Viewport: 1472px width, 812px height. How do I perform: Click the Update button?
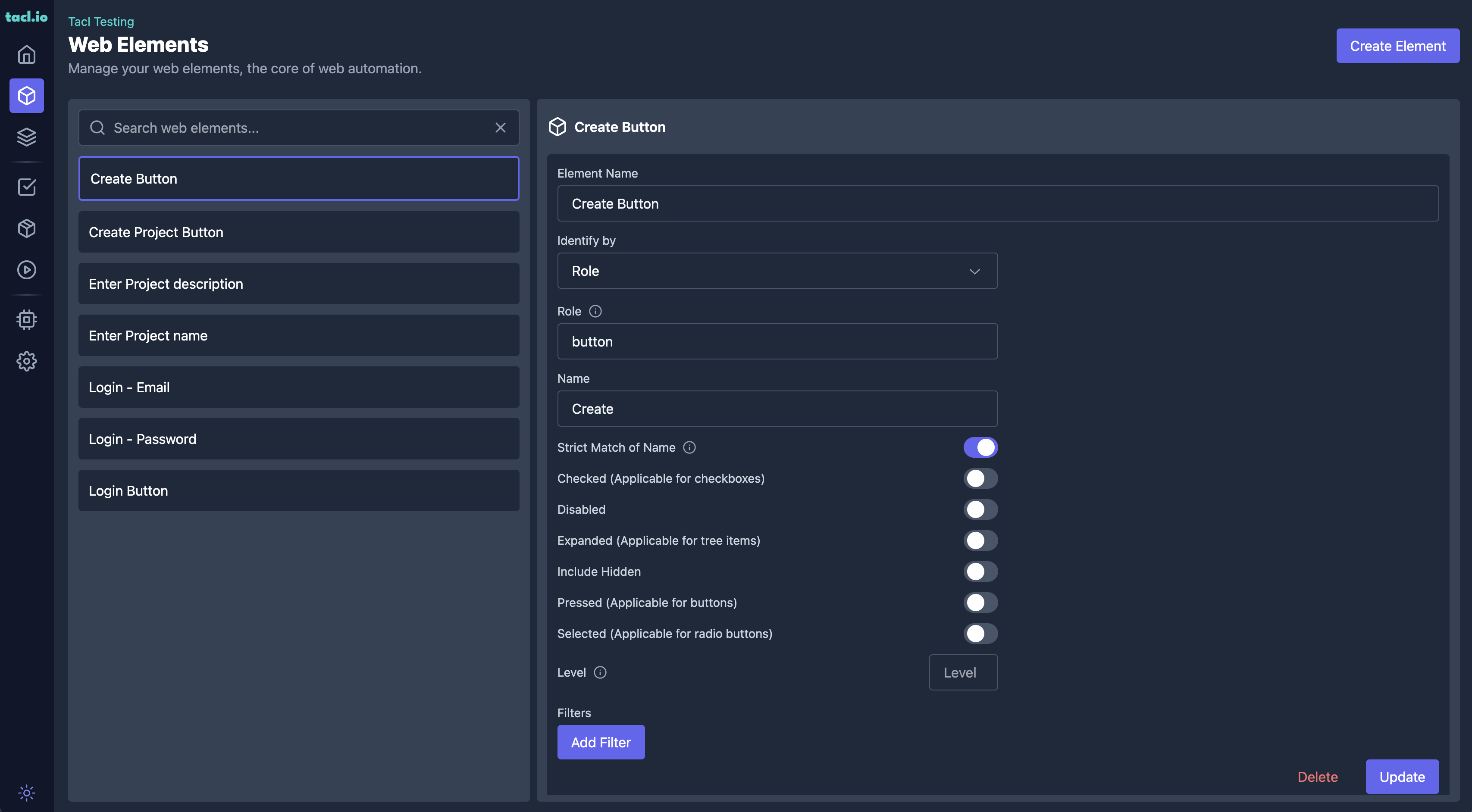1402,777
